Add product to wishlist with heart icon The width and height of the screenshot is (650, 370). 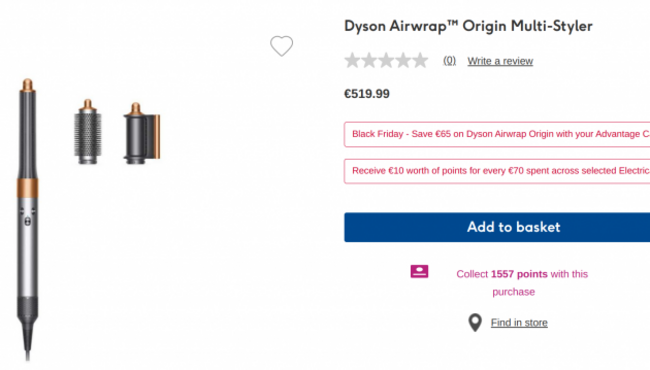(281, 46)
